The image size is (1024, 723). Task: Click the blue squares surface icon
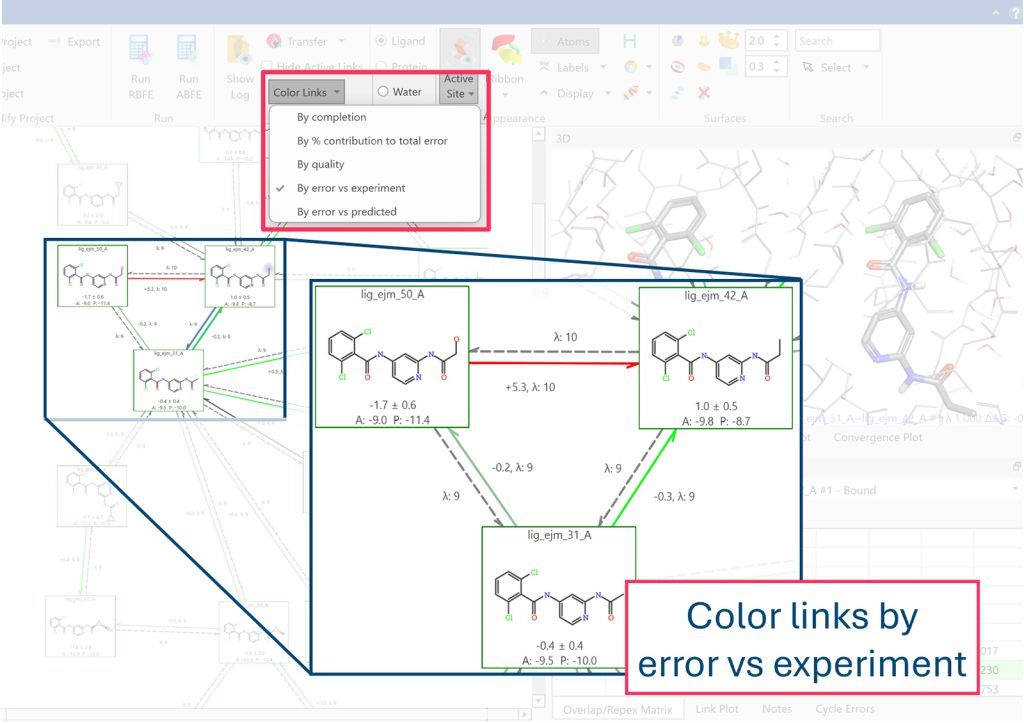point(728,66)
